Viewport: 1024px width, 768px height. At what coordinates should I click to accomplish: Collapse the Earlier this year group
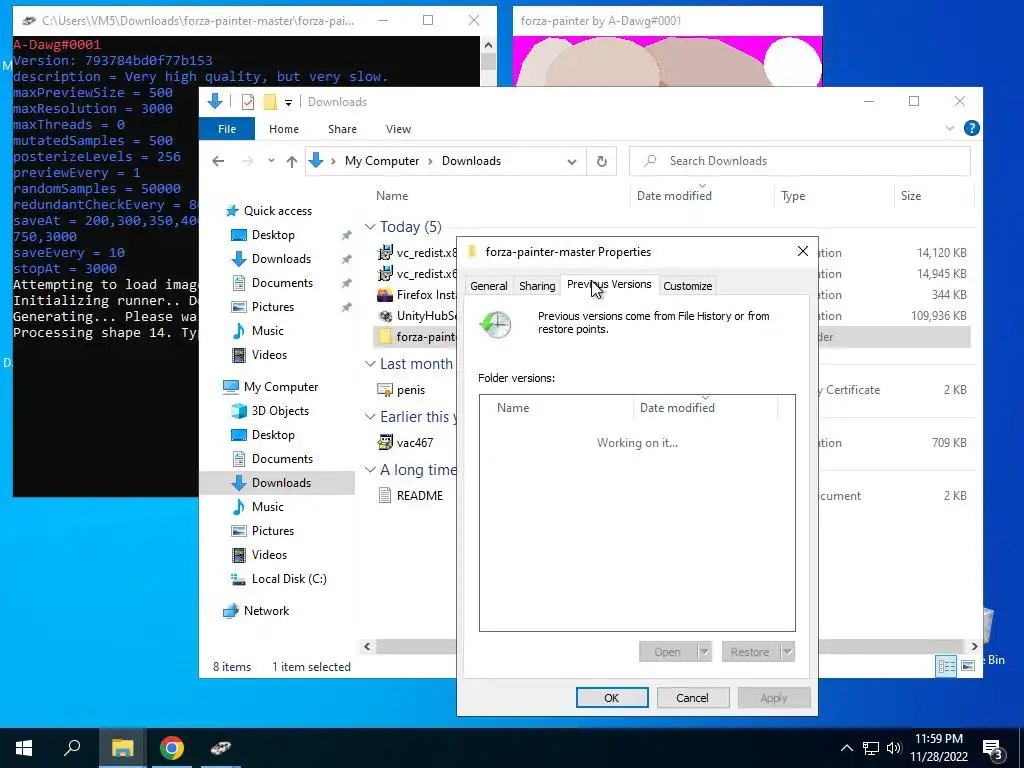click(370, 417)
